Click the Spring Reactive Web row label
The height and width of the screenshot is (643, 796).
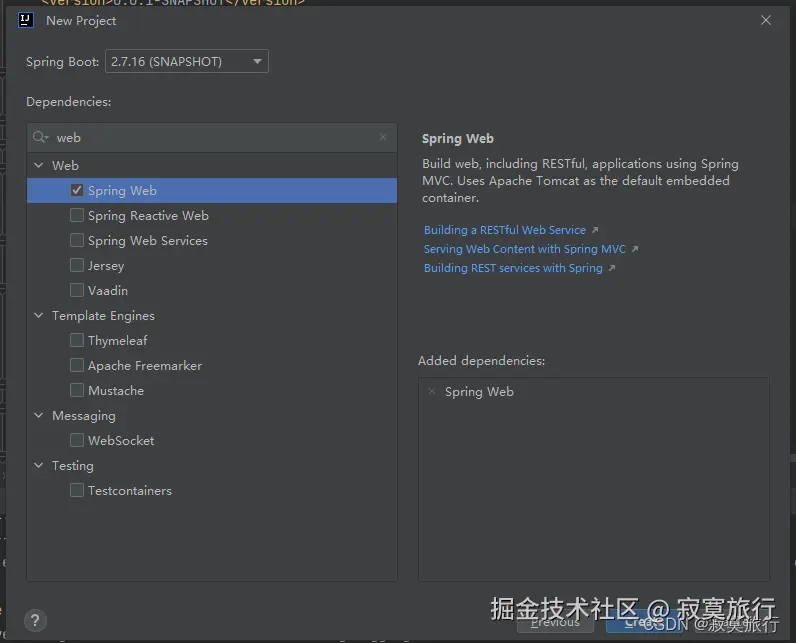[x=148, y=216]
